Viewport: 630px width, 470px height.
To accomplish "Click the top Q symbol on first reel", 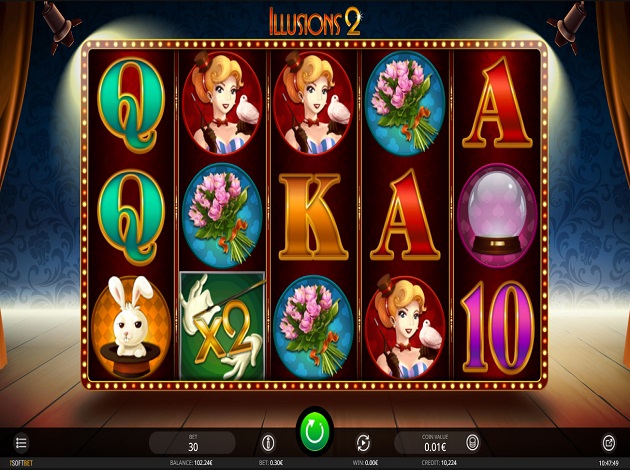I will 131,105.
